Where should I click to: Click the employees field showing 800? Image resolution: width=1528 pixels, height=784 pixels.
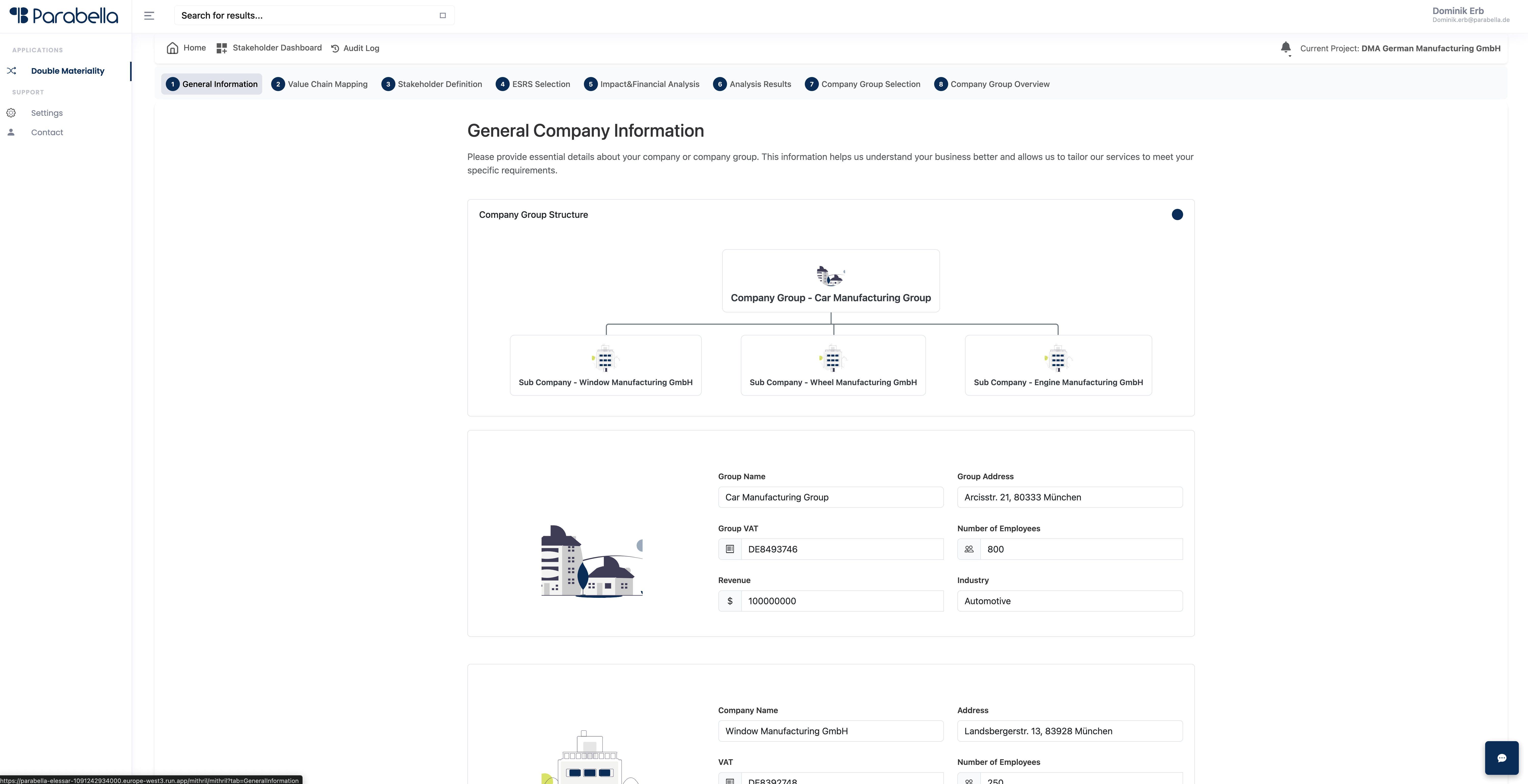tap(1081, 549)
